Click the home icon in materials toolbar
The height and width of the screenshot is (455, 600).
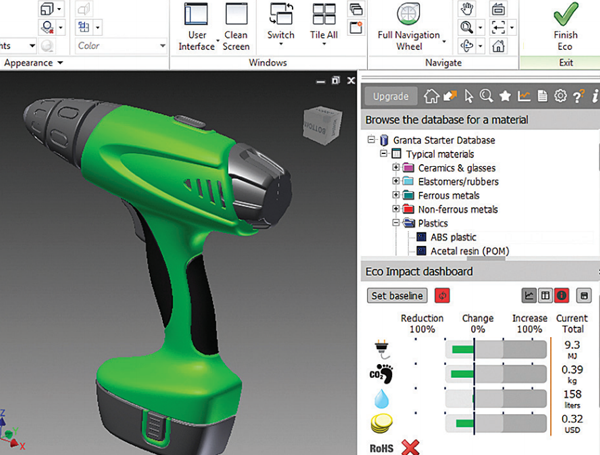click(432, 97)
